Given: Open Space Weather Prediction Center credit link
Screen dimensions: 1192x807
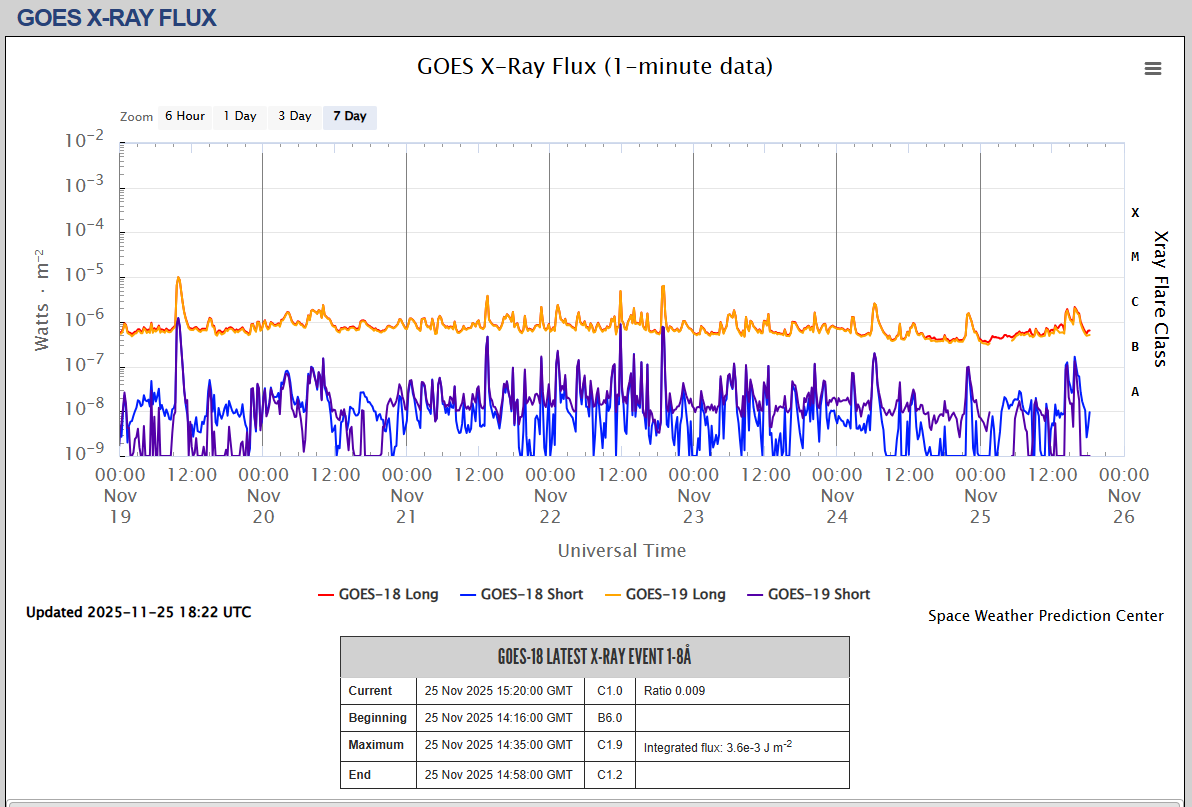Looking at the screenshot, I should click(x=1045, y=616).
